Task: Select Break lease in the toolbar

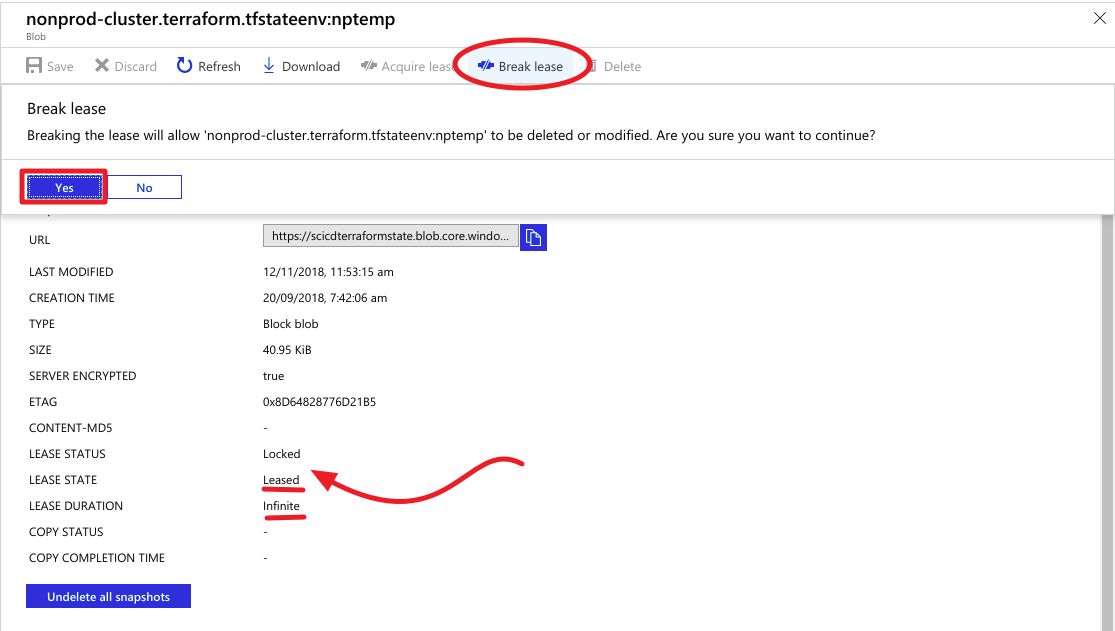Action: click(520, 66)
